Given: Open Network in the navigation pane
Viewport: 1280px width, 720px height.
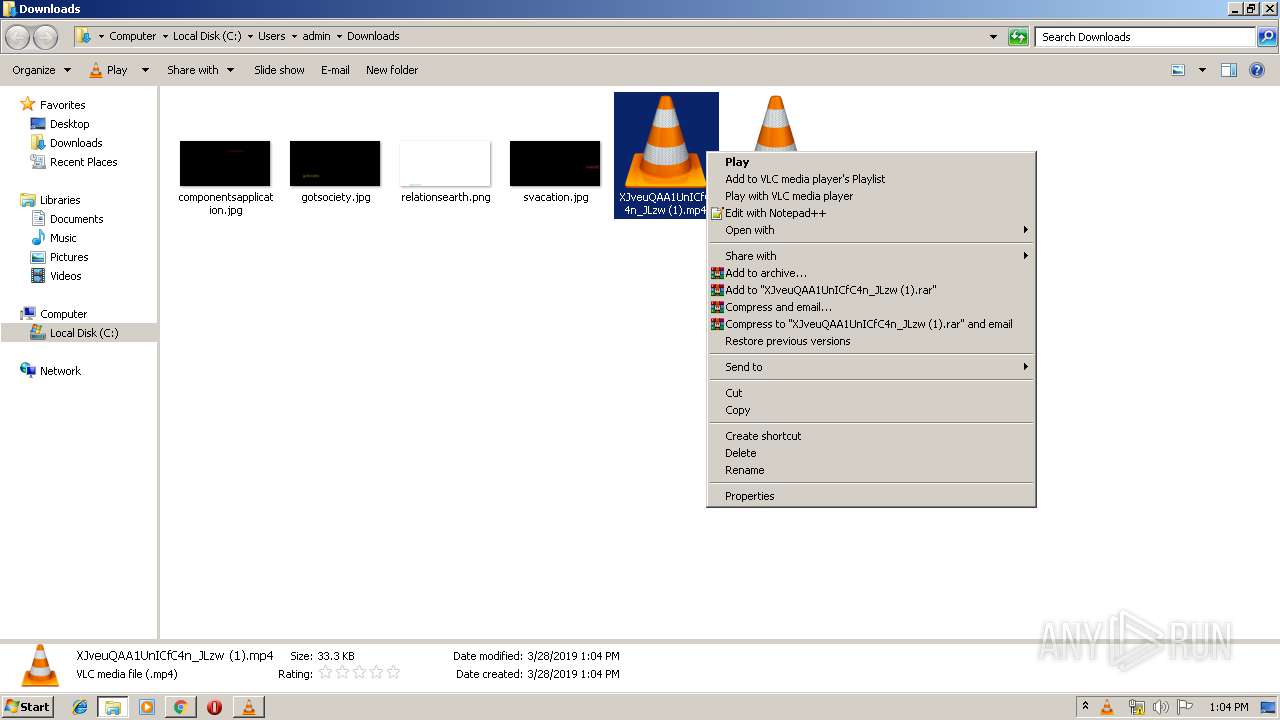Looking at the screenshot, I should 60,371.
